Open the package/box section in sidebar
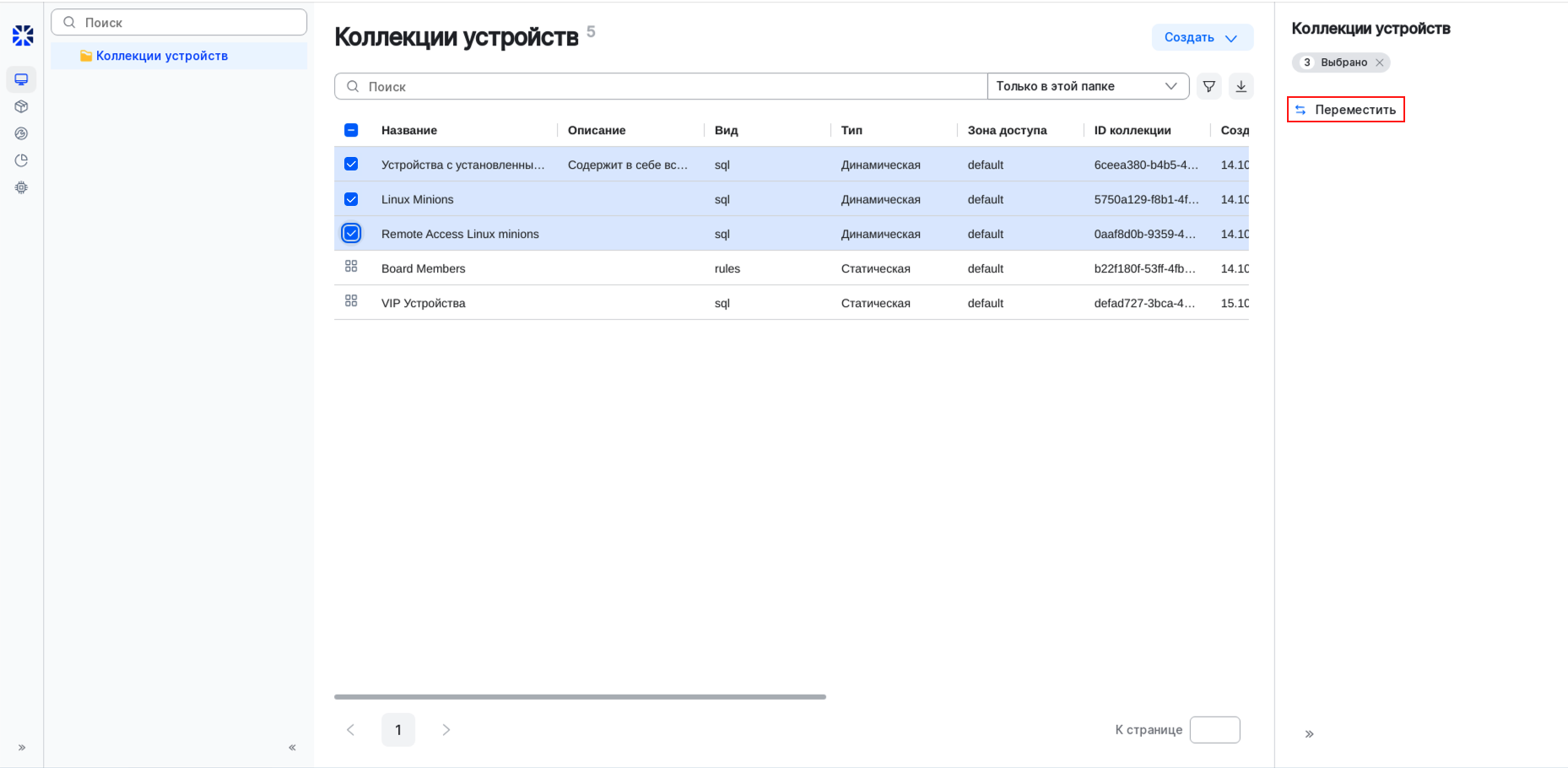Screen dimensions: 1568x768 point(21,105)
